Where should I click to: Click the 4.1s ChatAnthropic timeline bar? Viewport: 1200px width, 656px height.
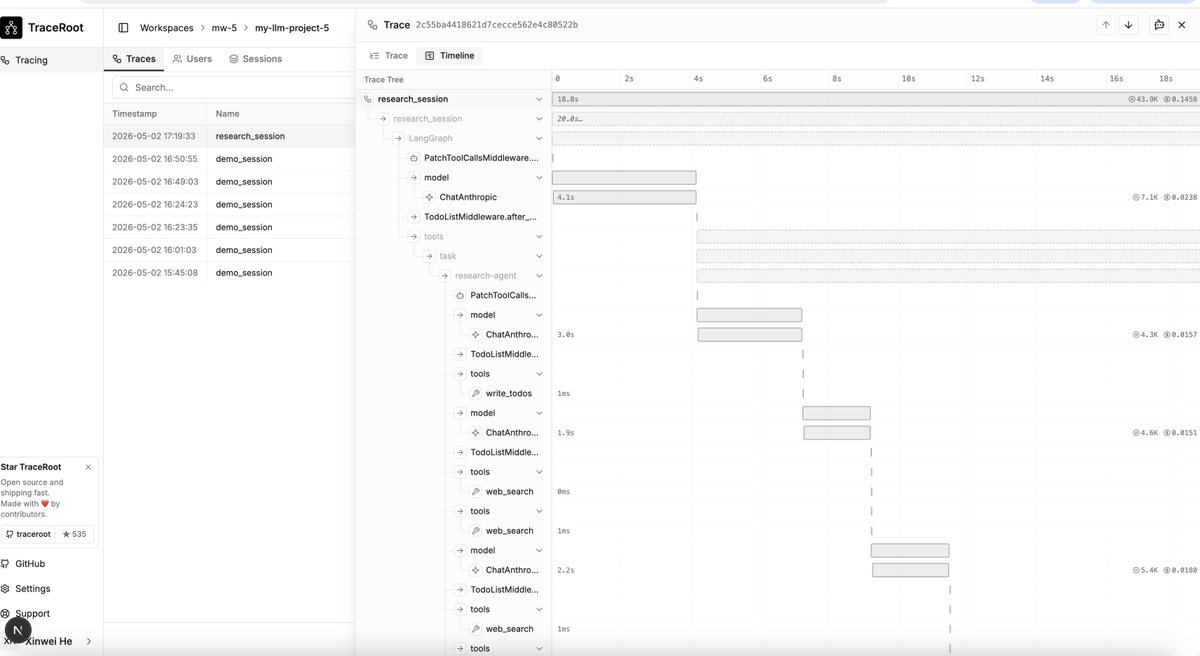pos(624,197)
